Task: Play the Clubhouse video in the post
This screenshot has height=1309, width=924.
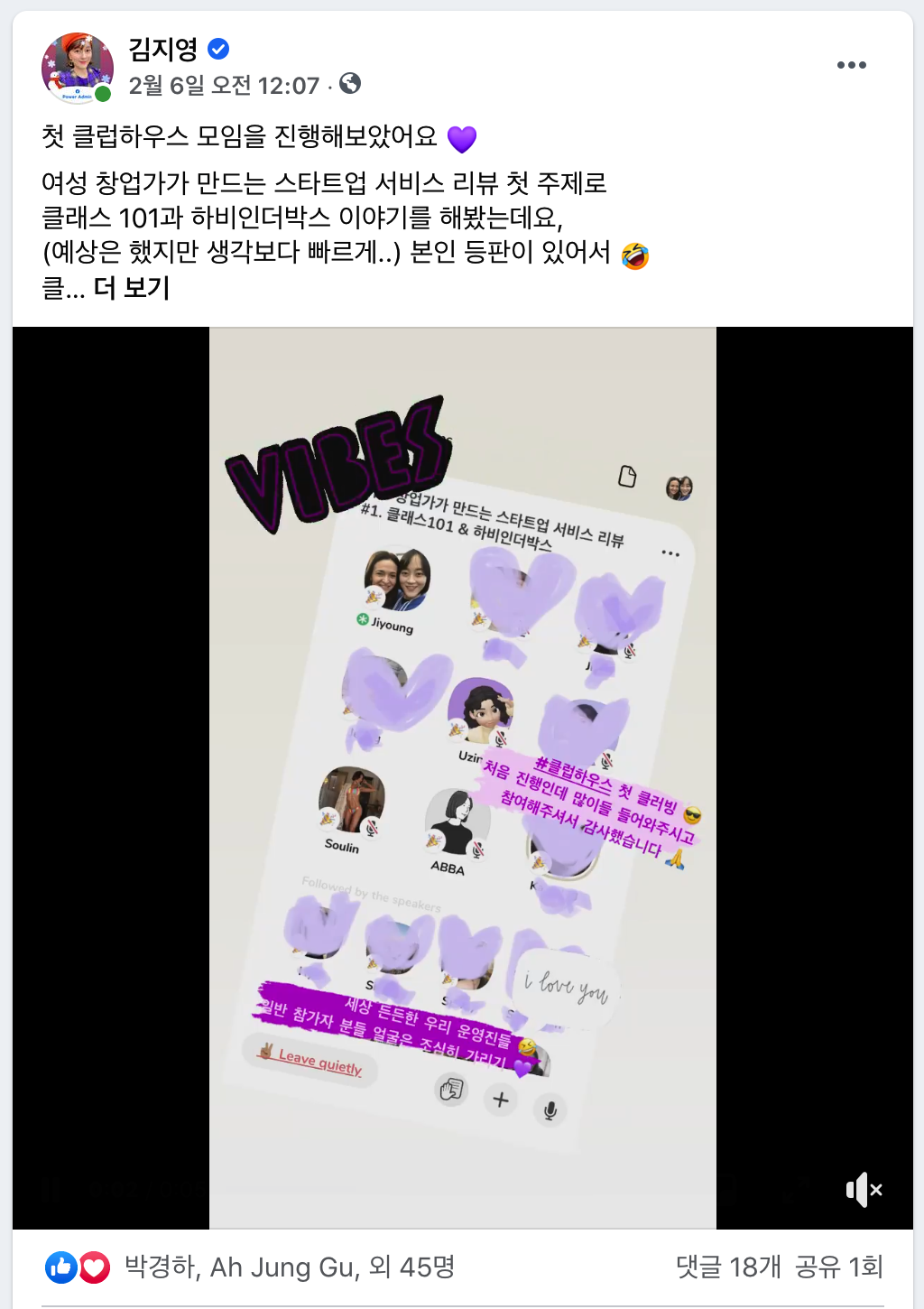Action: tap(463, 778)
